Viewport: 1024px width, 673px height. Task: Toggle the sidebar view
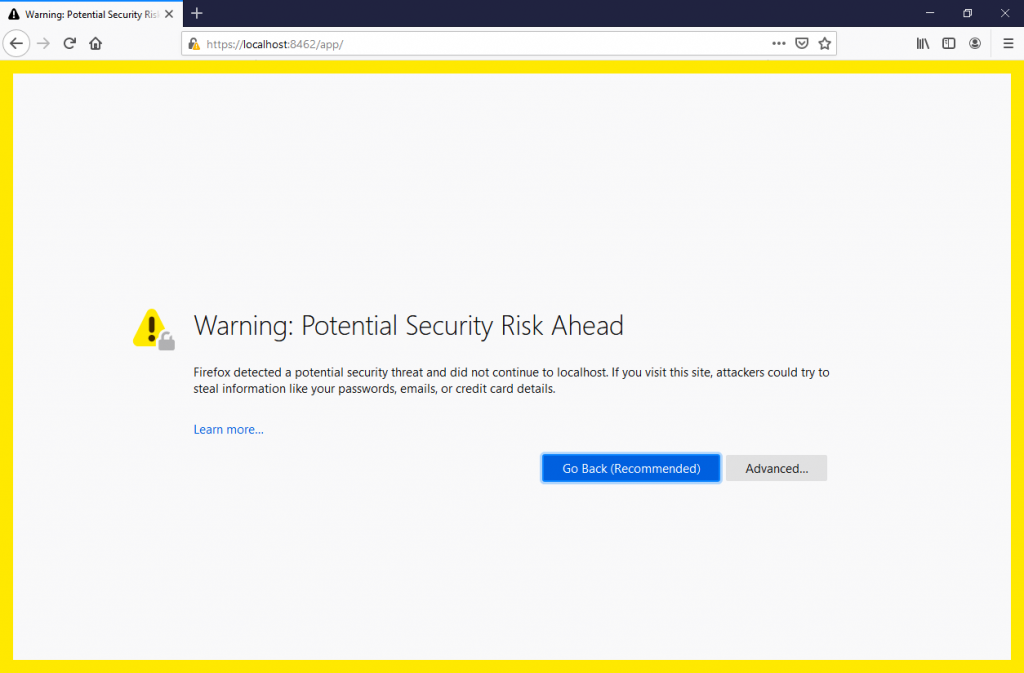pyautogui.click(x=947, y=43)
